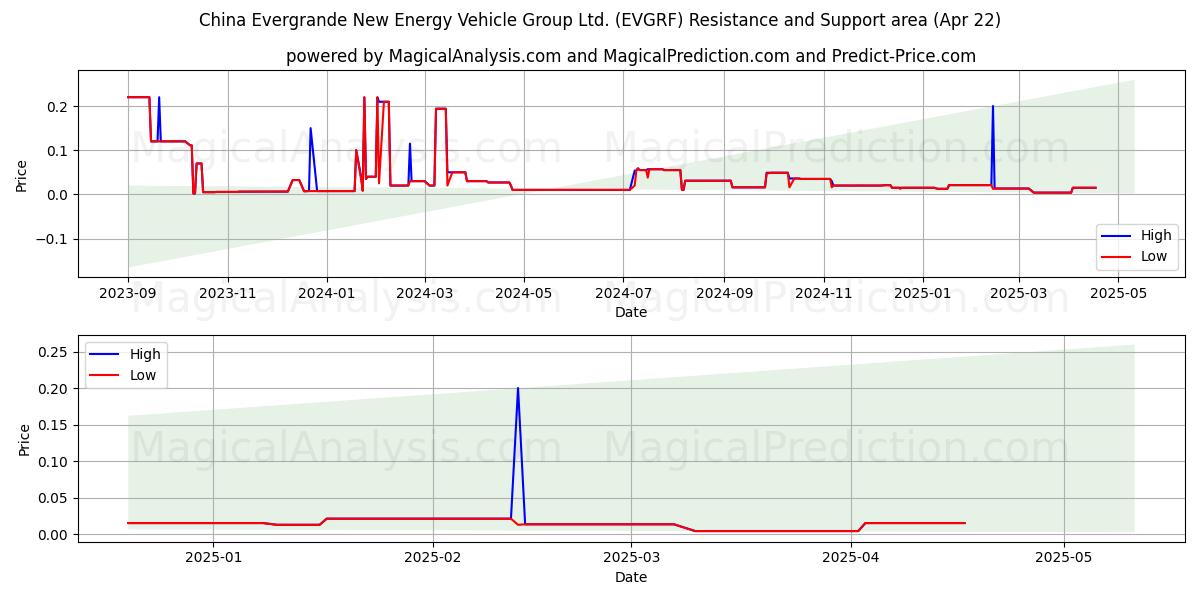Screen dimensions: 1200x600
Task: Click 'Low' in the top chart legend
Action: pyautogui.click(x=1155, y=256)
